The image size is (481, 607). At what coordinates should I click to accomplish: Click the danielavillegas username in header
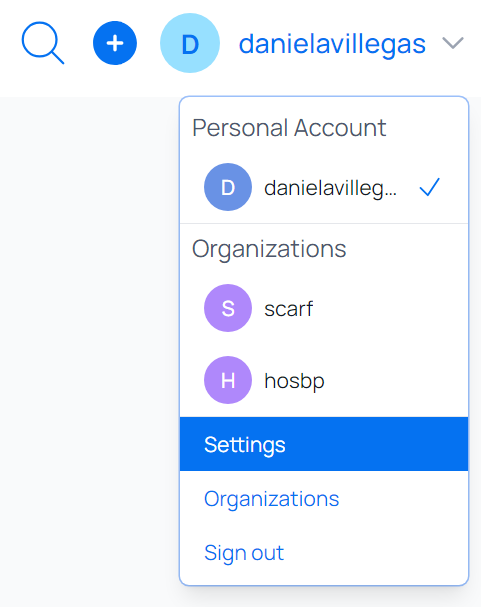tap(332, 44)
